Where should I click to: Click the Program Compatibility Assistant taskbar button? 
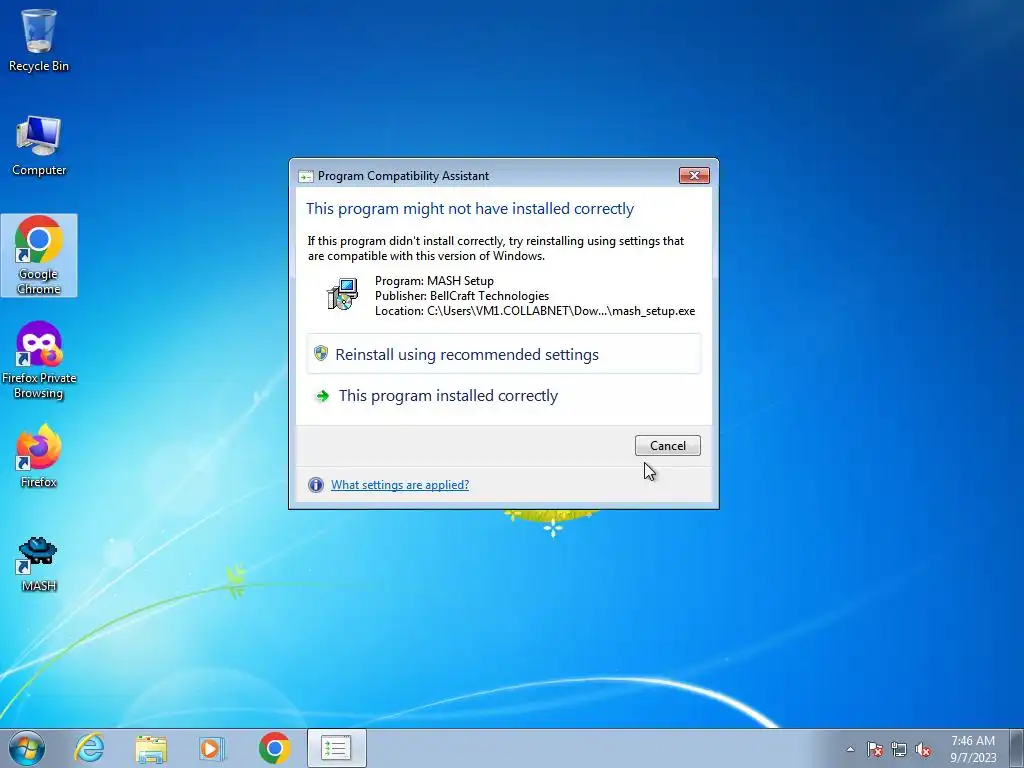(x=336, y=748)
